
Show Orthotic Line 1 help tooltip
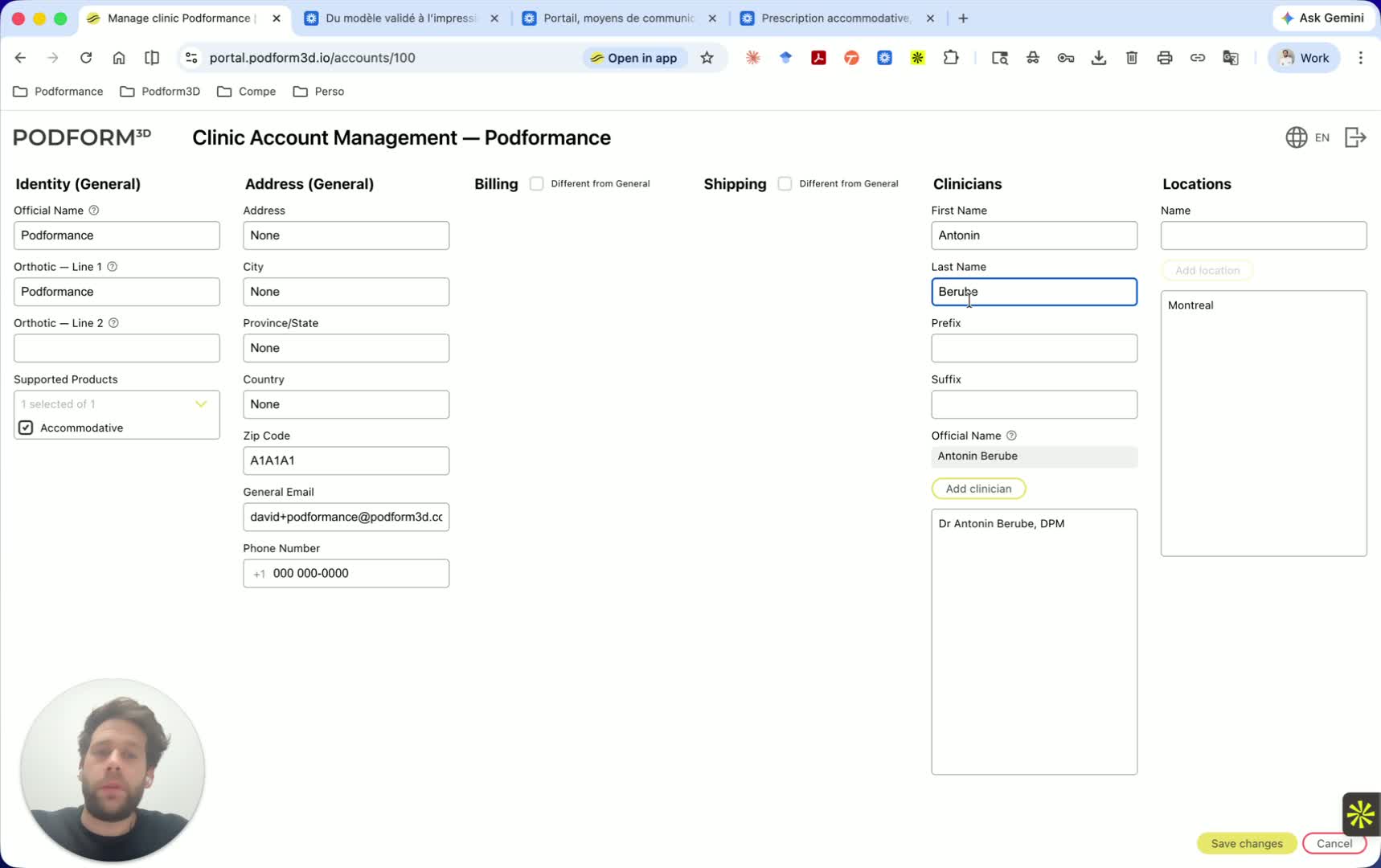pyautogui.click(x=113, y=267)
